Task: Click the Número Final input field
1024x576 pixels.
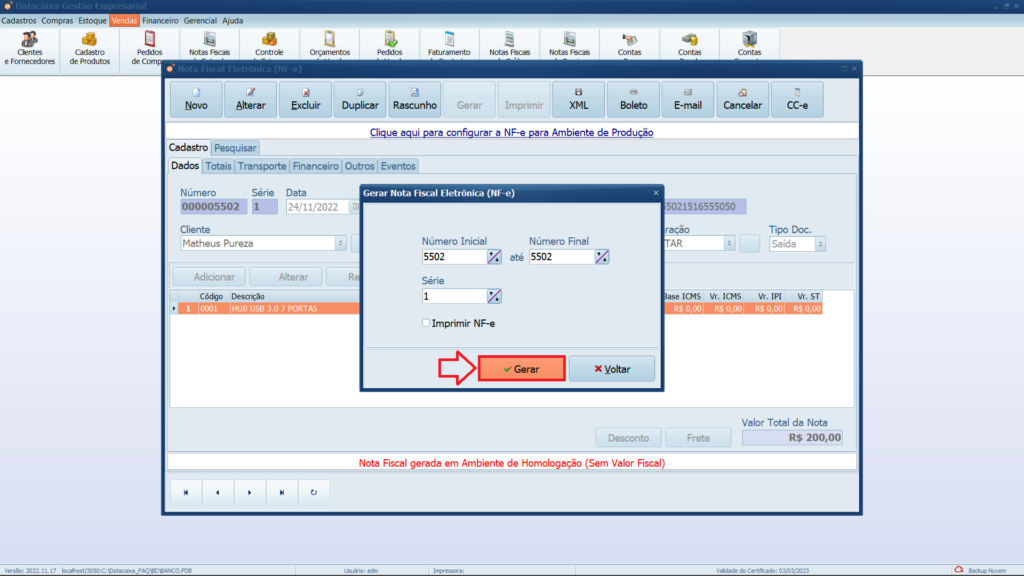Action: point(560,257)
